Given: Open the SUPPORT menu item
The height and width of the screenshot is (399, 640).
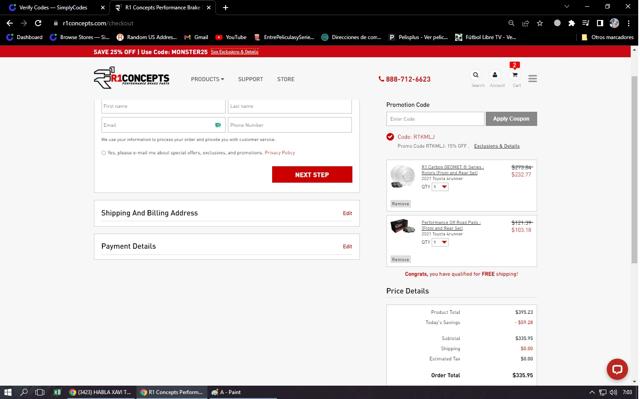Looking at the screenshot, I should [x=250, y=79].
